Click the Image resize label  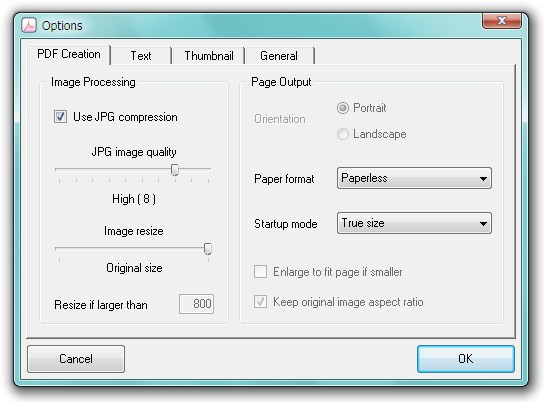point(134,231)
